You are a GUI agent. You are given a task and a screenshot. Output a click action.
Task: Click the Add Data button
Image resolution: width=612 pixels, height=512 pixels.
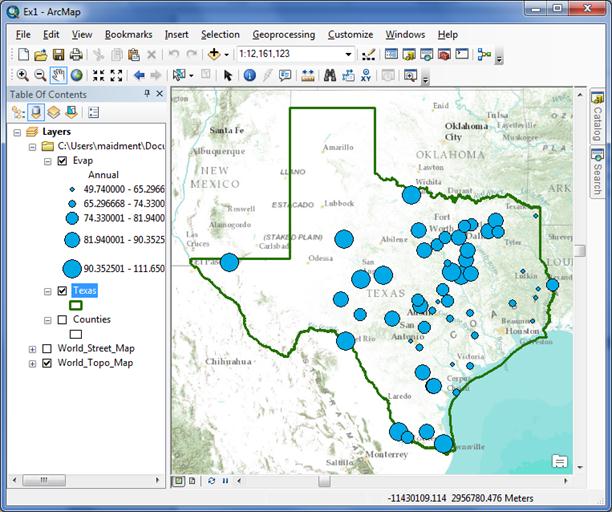coord(214,54)
